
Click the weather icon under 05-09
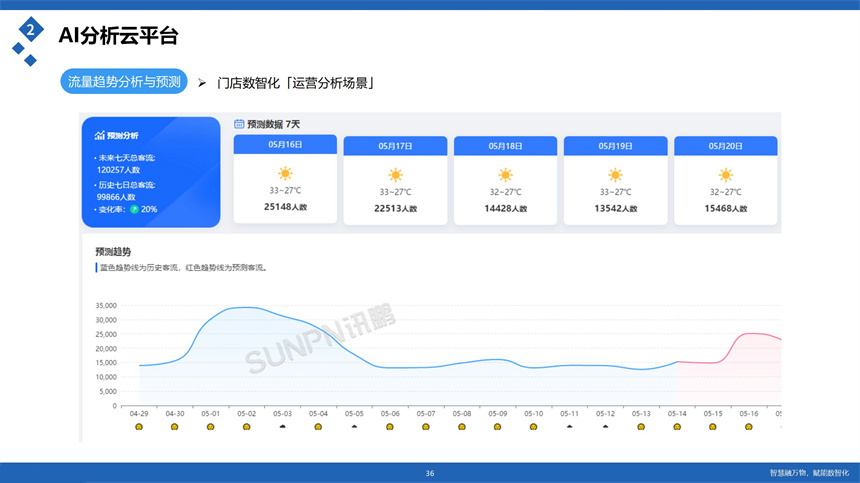point(497,427)
